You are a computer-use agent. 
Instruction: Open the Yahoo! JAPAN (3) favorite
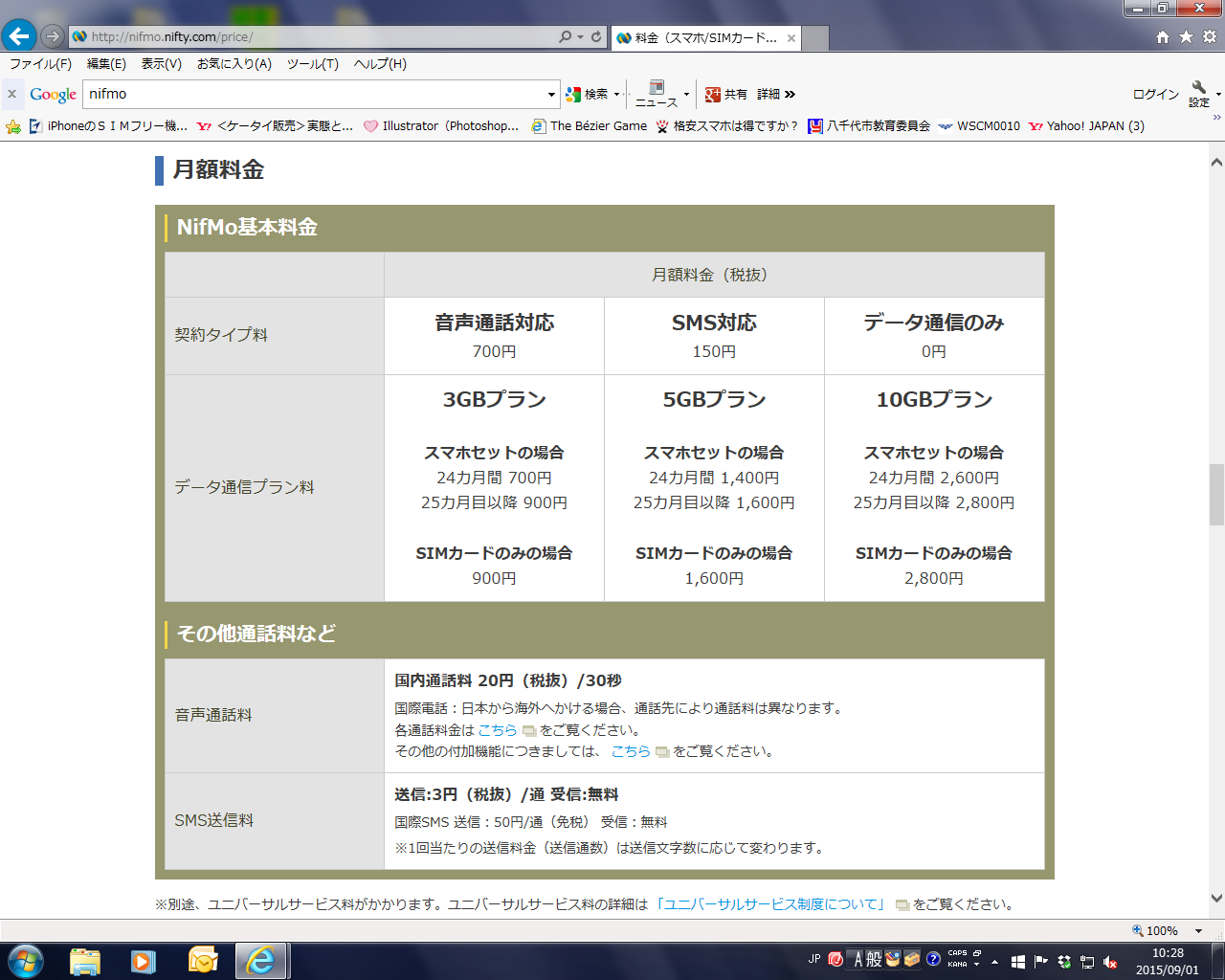(x=1086, y=126)
